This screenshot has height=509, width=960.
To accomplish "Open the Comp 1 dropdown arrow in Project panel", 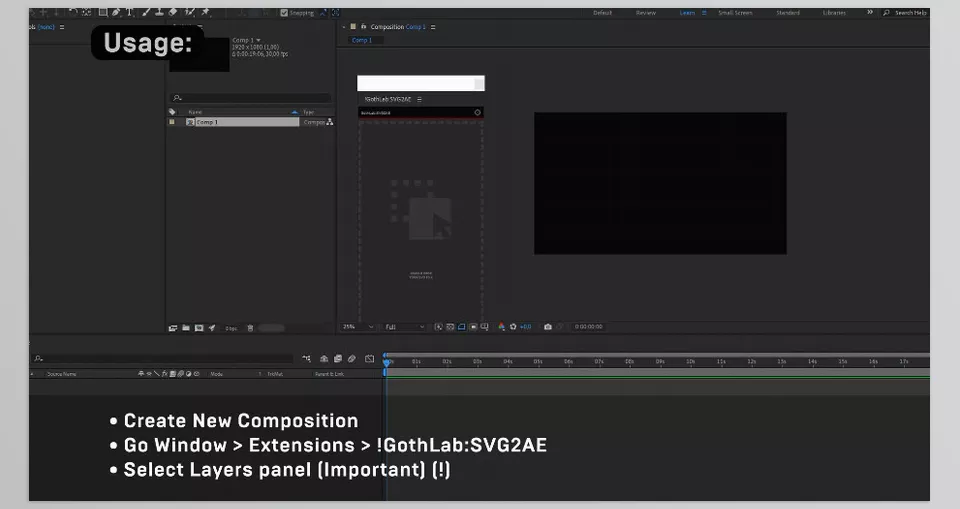I will tap(258, 40).
